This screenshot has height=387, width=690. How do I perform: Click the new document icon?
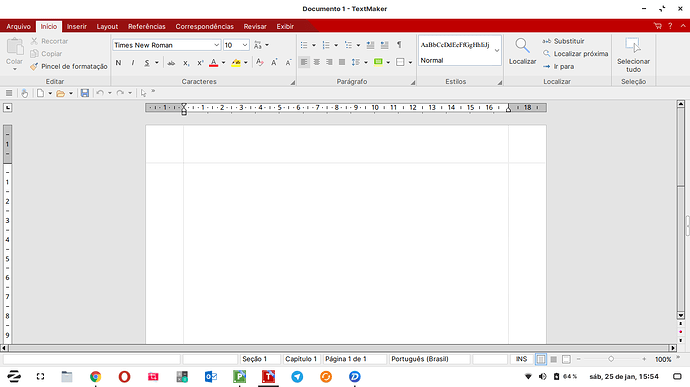[x=40, y=93]
